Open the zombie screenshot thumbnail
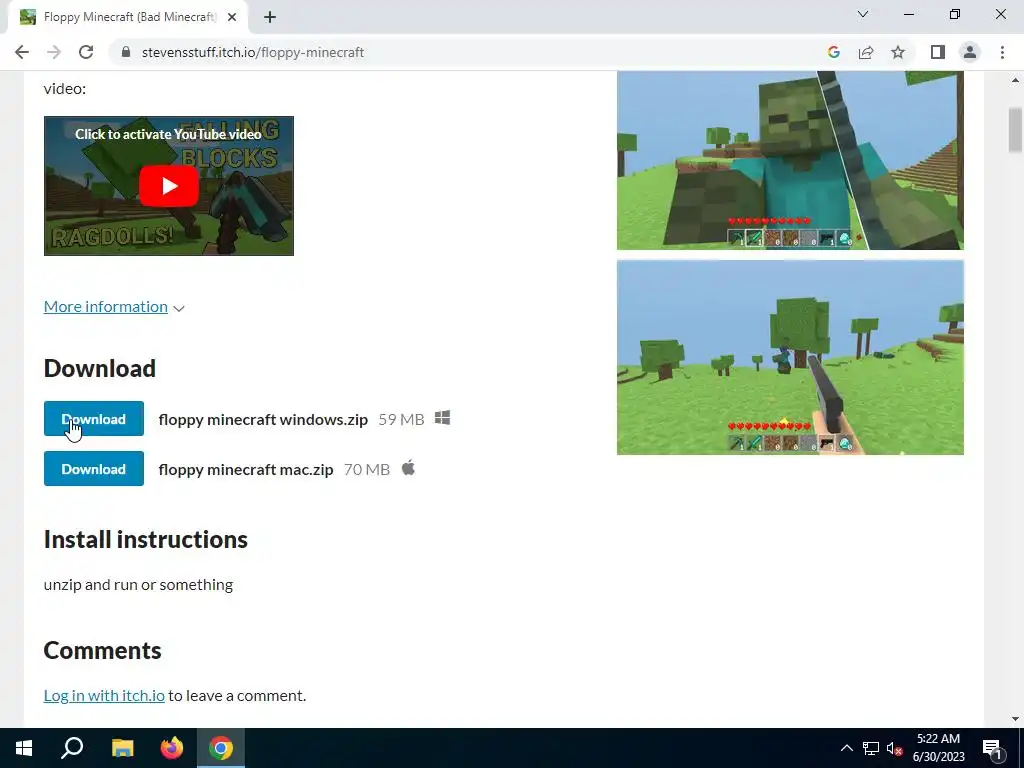 click(790, 160)
